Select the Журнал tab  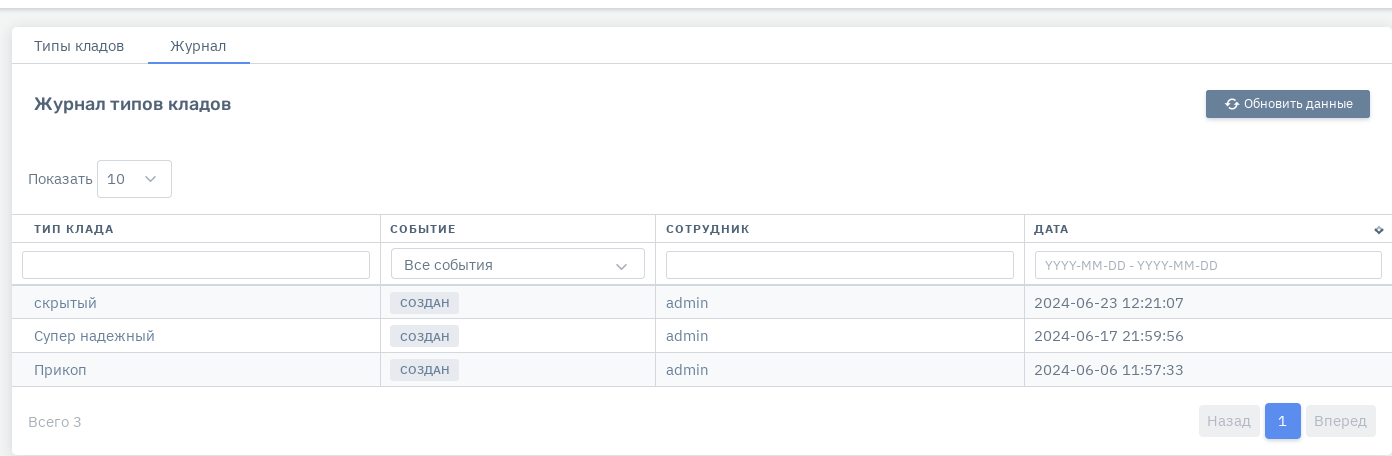pos(198,46)
